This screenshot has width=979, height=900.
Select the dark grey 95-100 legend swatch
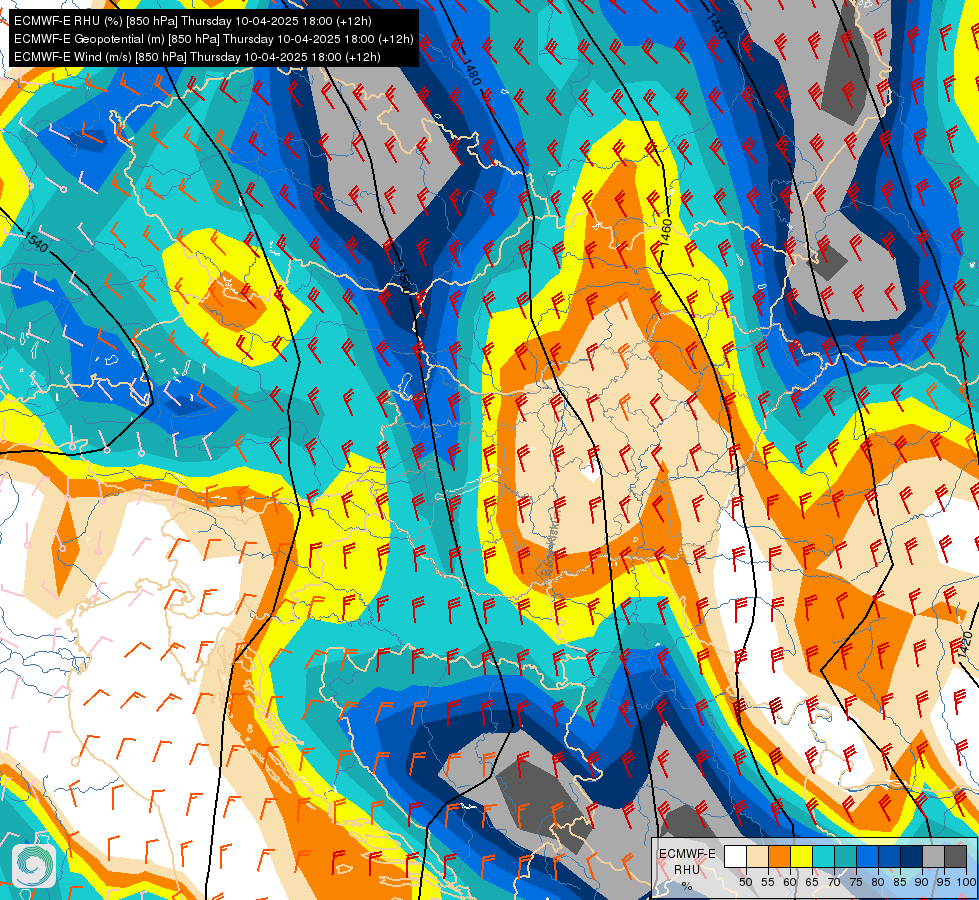(956, 856)
